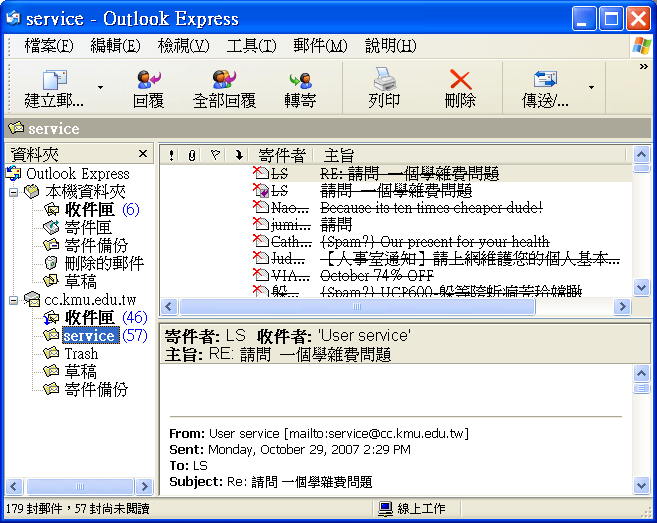Click the deleted-mail icon of the jumi... message
The image size is (657, 523).
point(261,224)
